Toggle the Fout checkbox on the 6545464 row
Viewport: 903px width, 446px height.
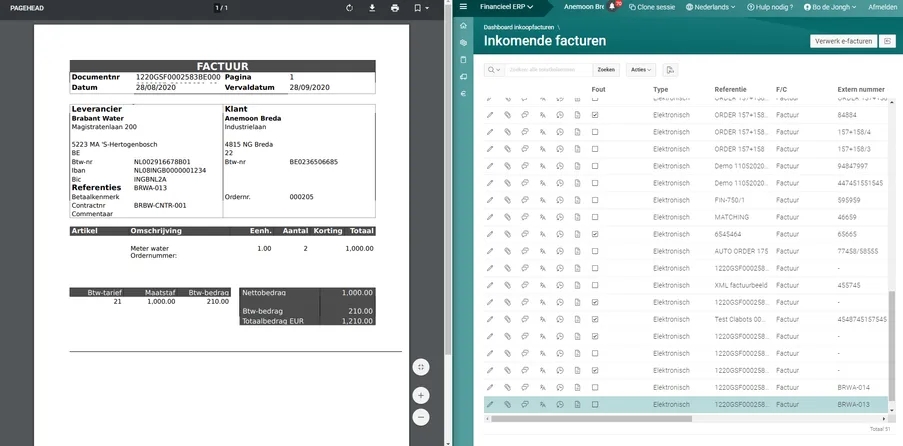coord(595,234)
